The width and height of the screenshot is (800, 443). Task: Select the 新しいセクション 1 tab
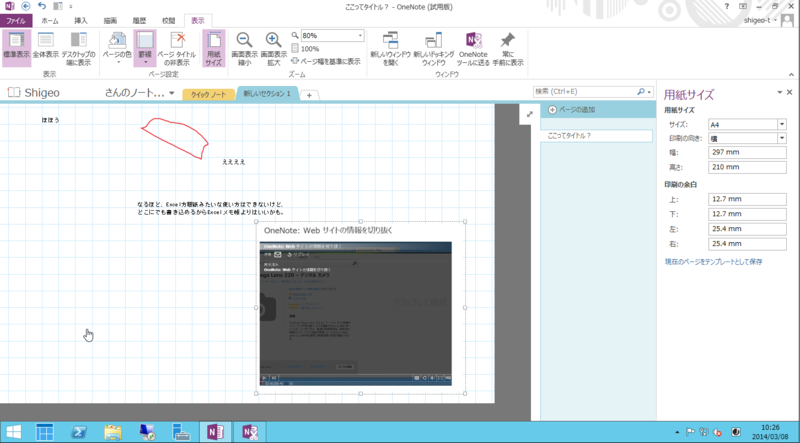[267, 94]
